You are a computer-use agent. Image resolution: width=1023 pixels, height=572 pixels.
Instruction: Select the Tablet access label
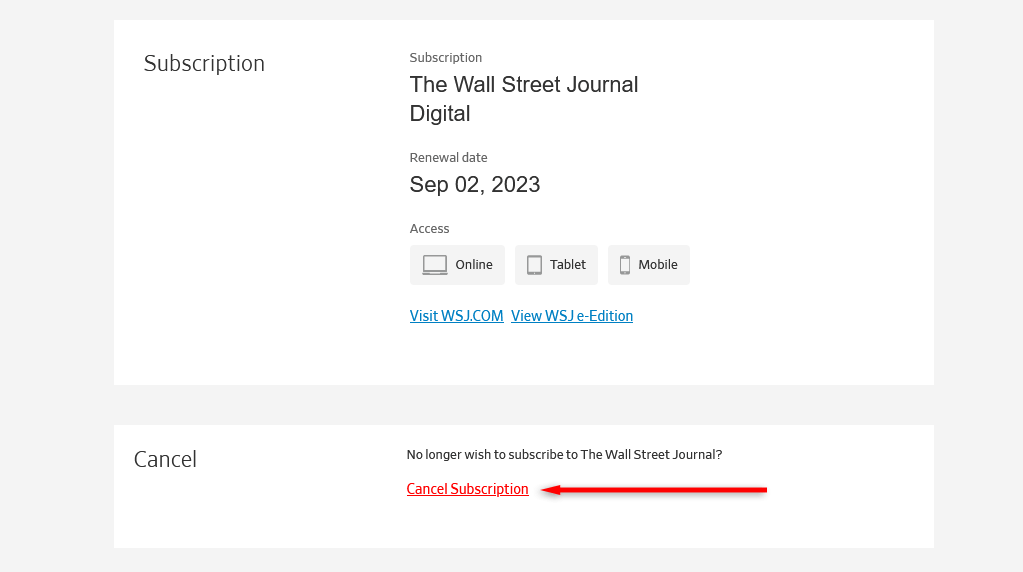click(568, 265)
